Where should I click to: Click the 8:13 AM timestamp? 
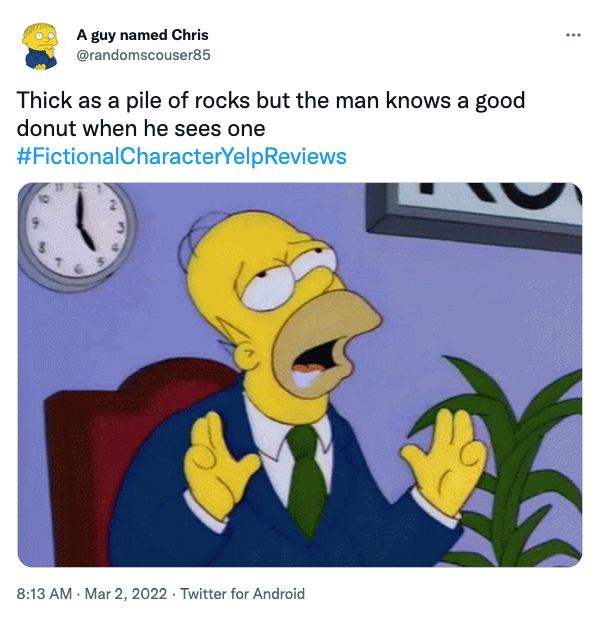46,594
